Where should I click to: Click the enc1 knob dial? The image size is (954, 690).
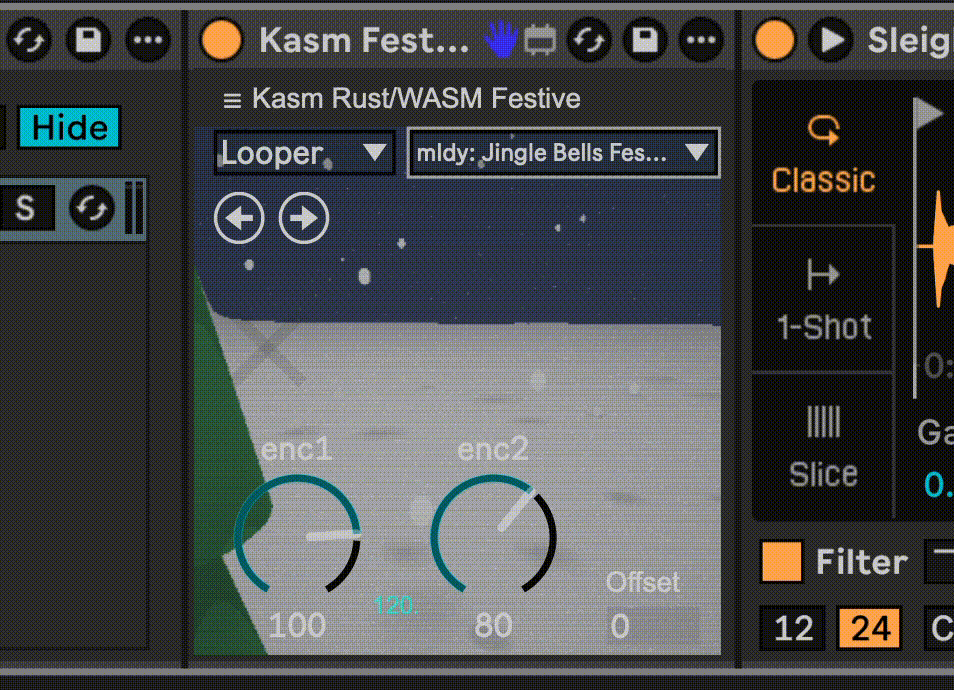click(x=297, y=536)
